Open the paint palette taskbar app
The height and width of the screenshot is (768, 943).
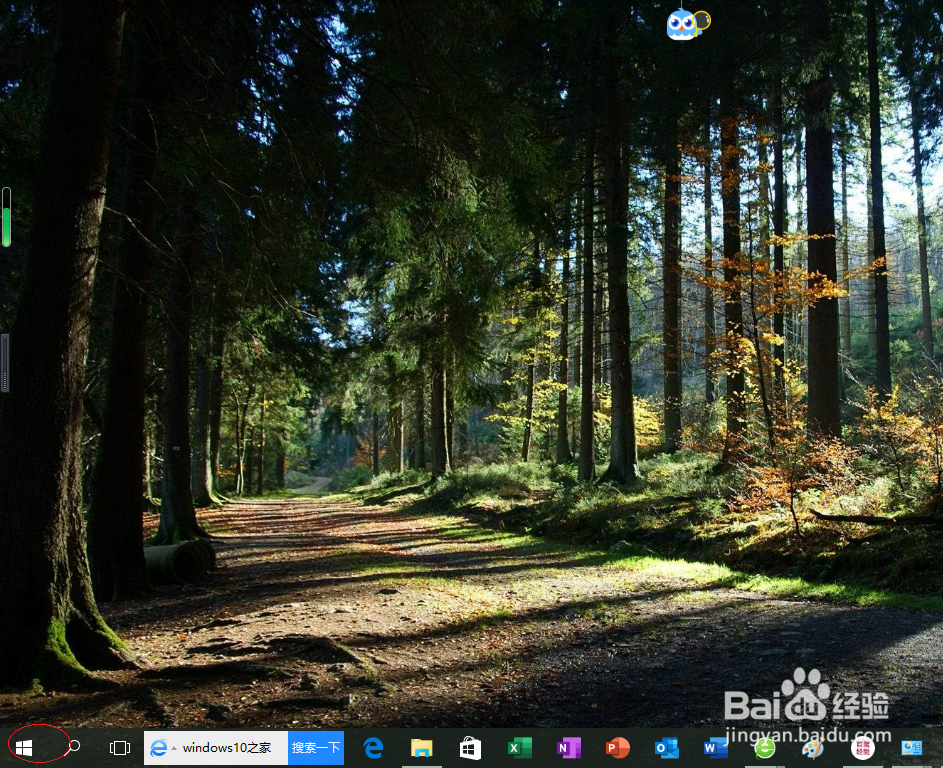812,747
